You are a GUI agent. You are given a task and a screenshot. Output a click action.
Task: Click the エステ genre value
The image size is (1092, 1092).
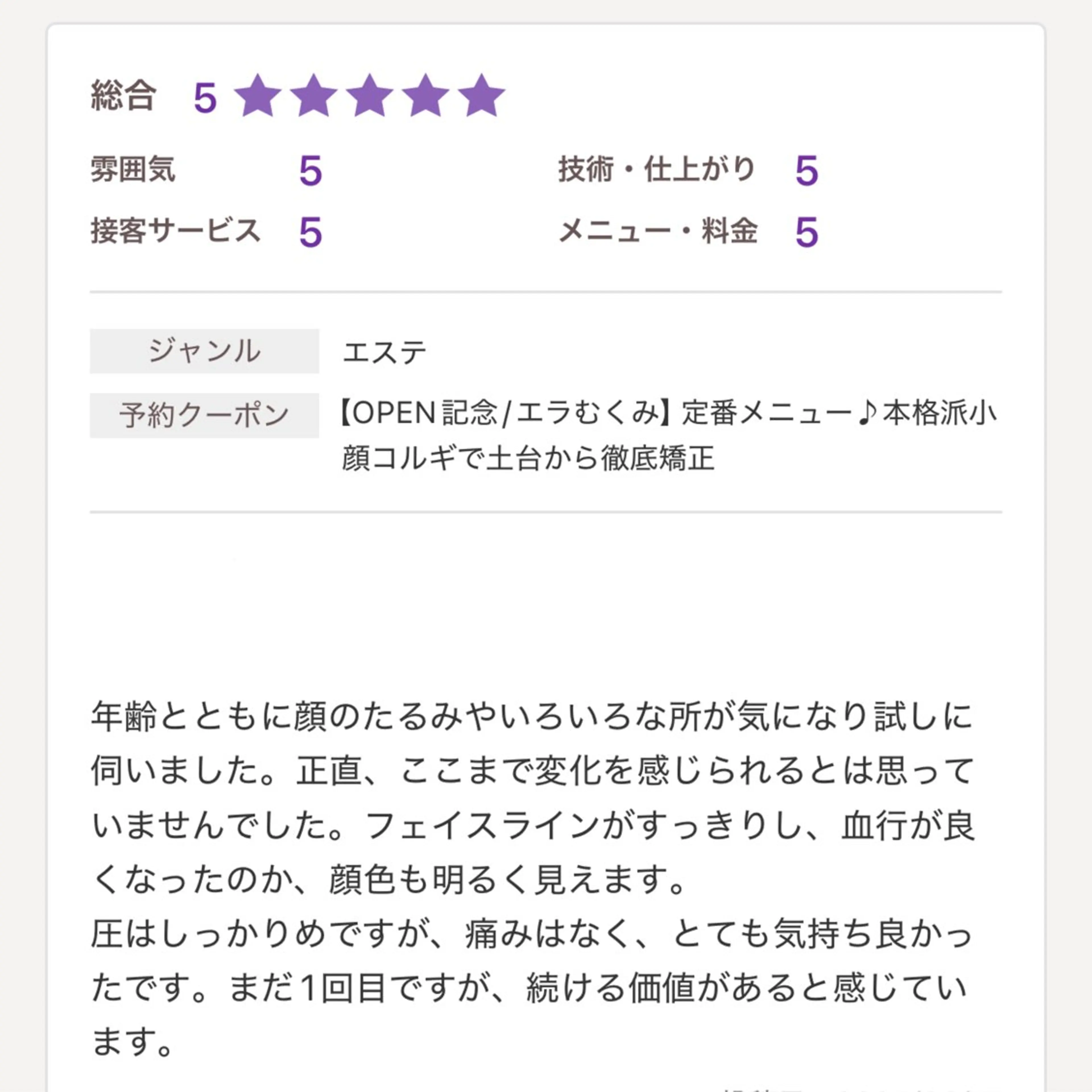pyautogui.click(x=384, y=353)
